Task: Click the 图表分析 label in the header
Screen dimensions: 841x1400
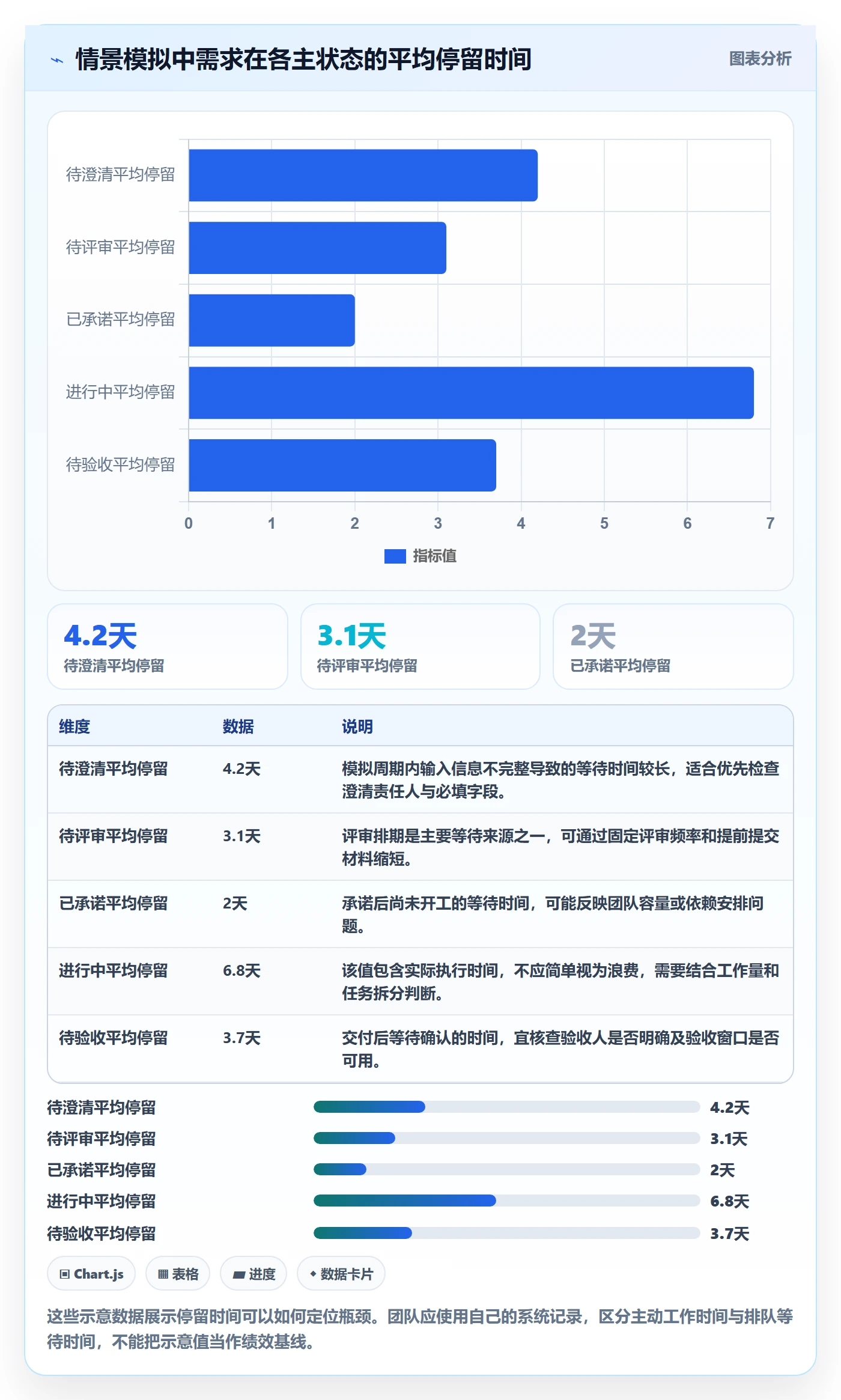Action: (x=760, y=59)
